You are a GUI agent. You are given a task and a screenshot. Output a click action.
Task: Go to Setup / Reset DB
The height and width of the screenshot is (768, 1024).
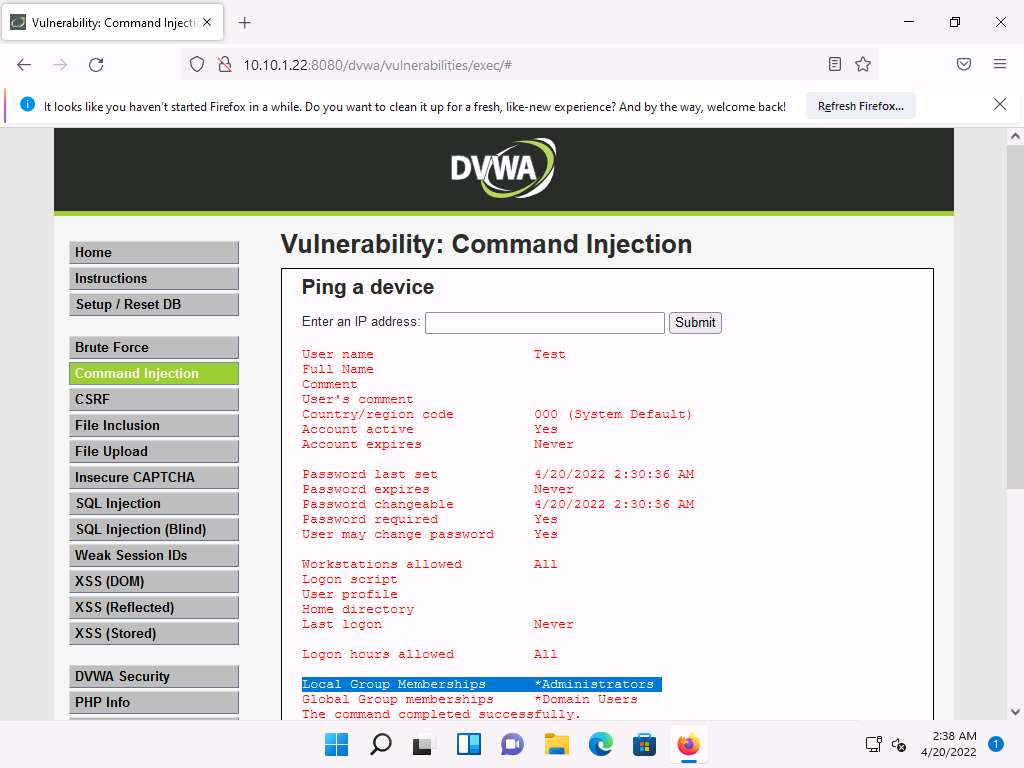click(154, 305)
